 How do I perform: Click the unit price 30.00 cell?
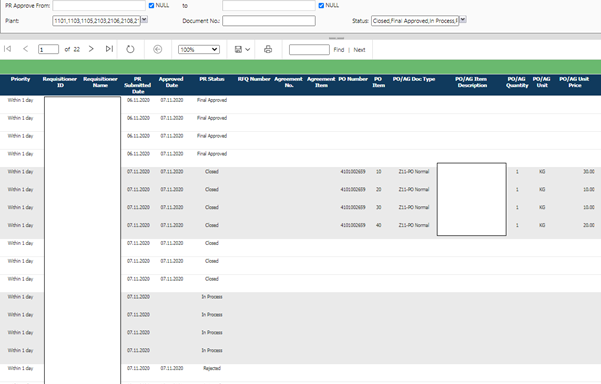point(589,172)
